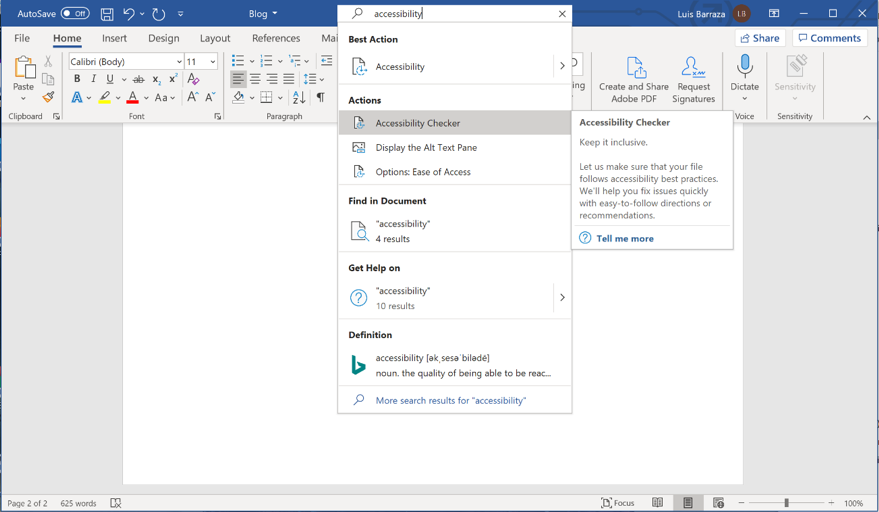Click Request Signatures button
The height and width of the screenshot is (512, 879).
[693, 80]
